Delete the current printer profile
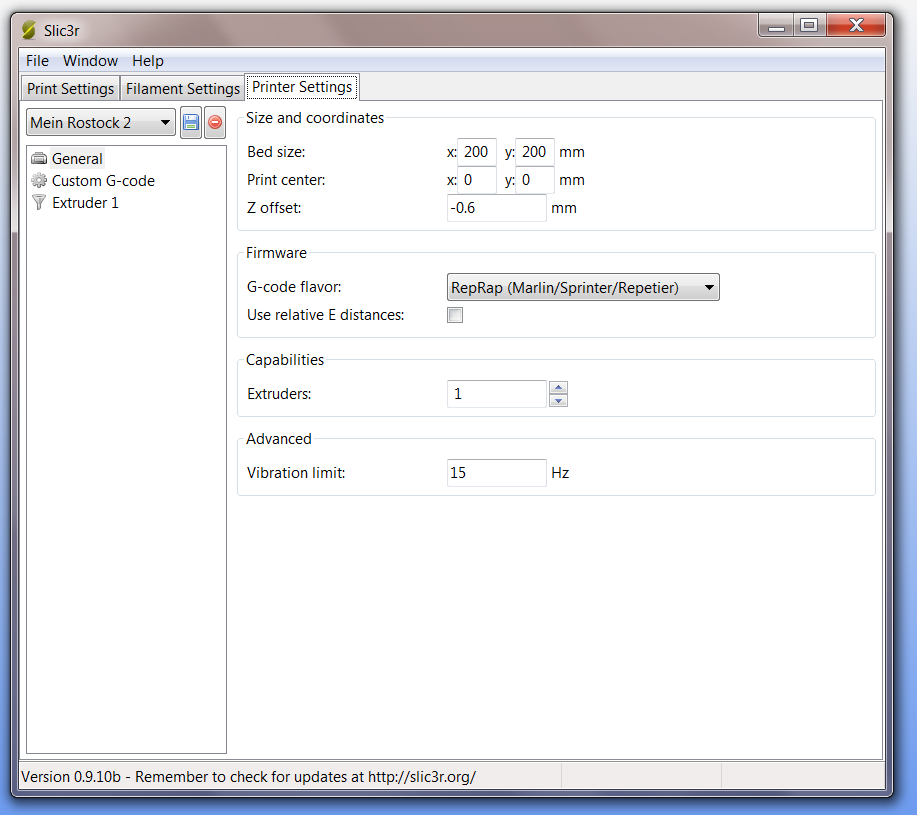Viewport: 917px width, 815px height. [214, 122]
